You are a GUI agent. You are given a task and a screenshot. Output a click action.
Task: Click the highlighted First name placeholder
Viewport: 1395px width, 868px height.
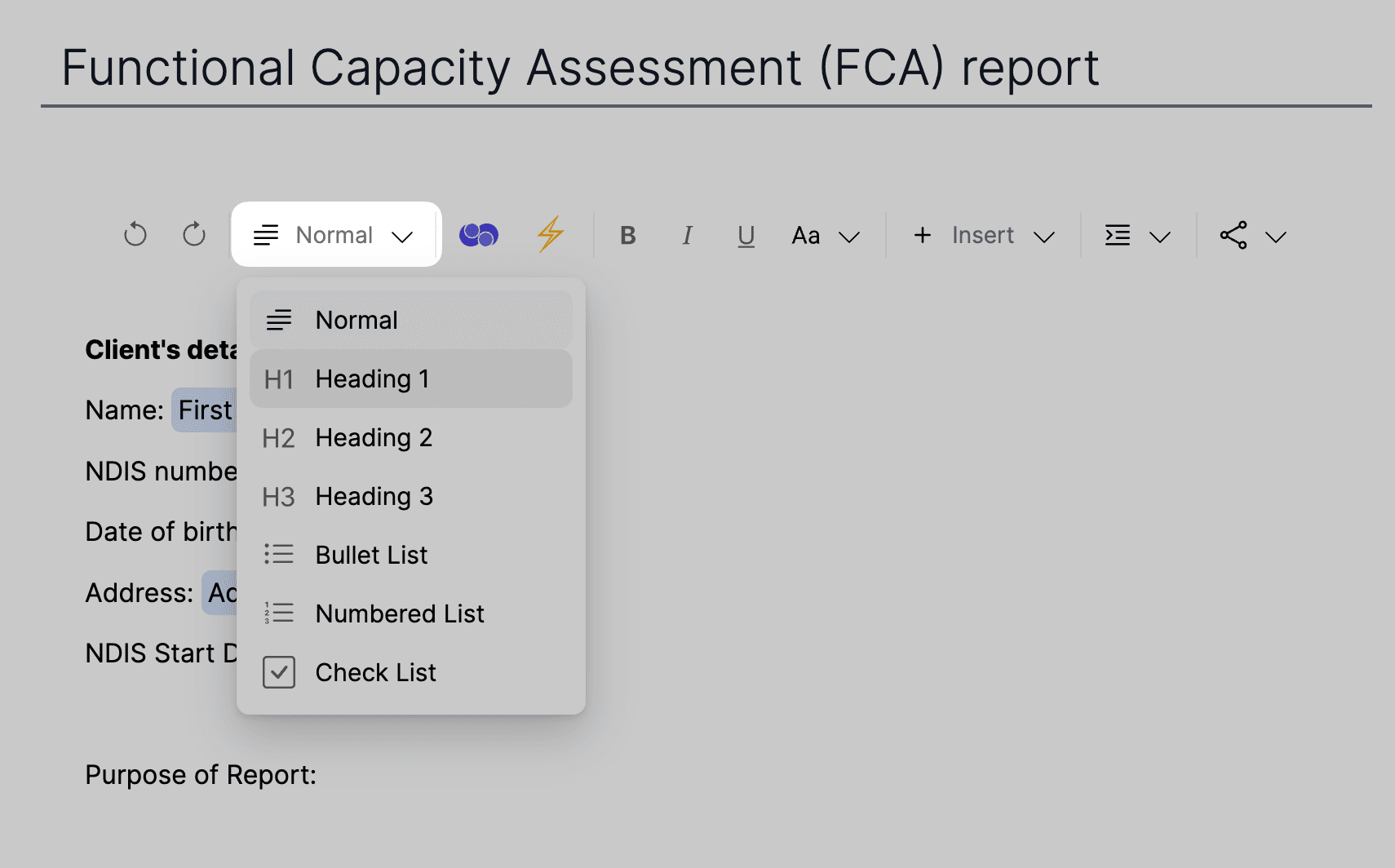click(205, 410)
